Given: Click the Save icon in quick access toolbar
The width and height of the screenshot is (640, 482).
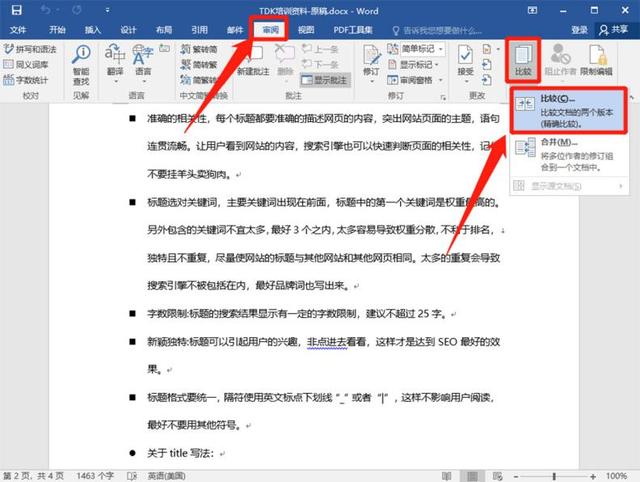Looking at the screenshot, I should [x=16, y=10].
